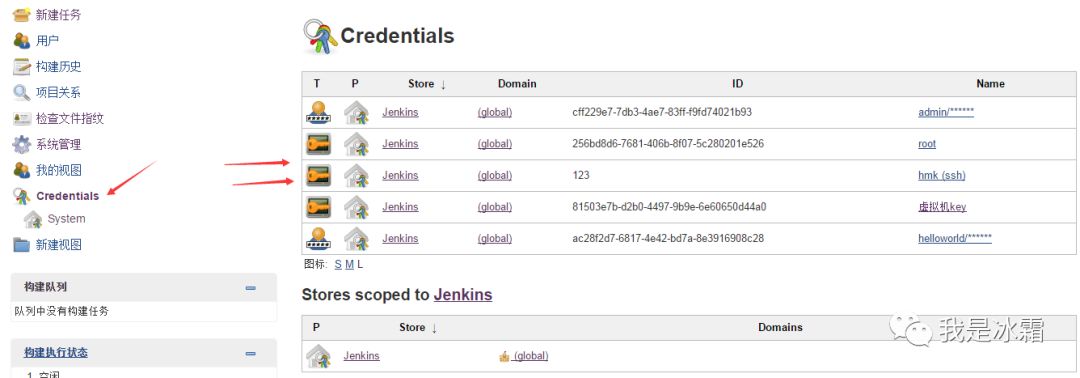This screenshot has height=378, width=1080.
Task: Sort credentials by Store column arrow
Action: click(443, 84)
